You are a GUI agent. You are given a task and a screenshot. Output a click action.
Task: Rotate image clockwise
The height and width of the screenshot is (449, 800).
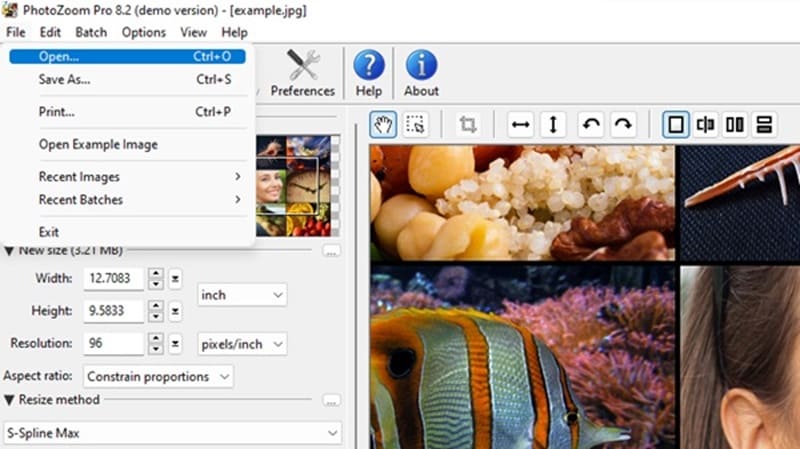click(x=623, y=124)
